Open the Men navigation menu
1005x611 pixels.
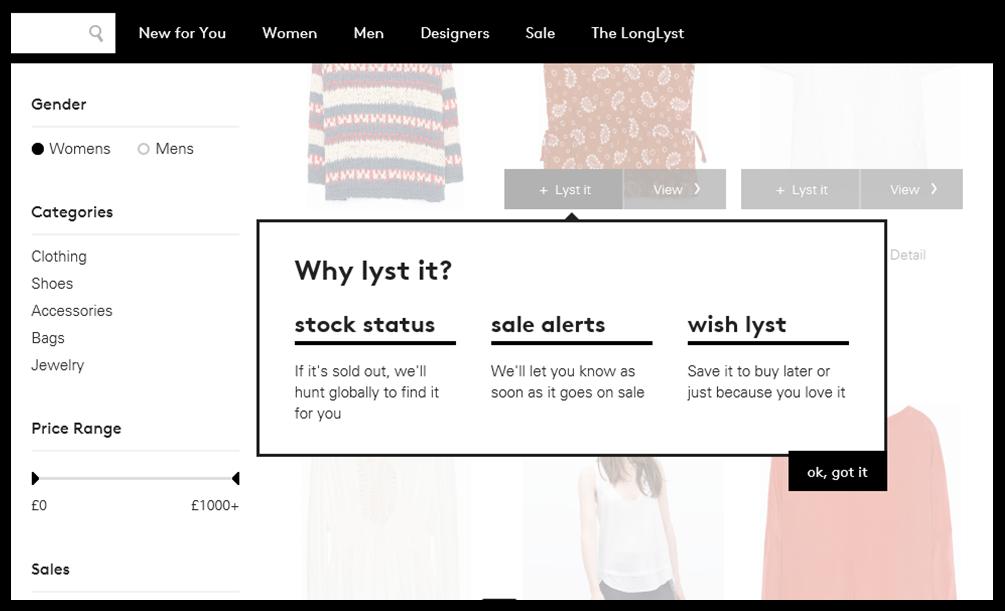[368, 33]
